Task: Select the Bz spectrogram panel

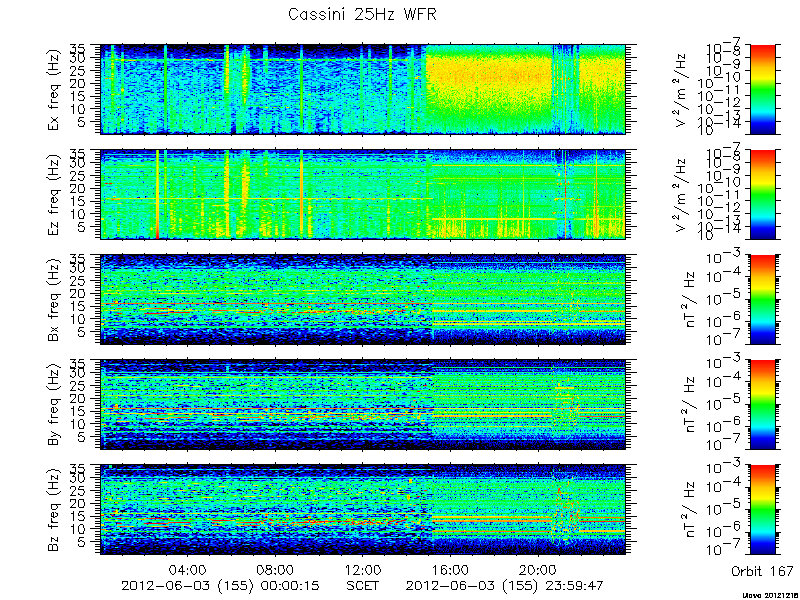Action: tap(363, 510)
